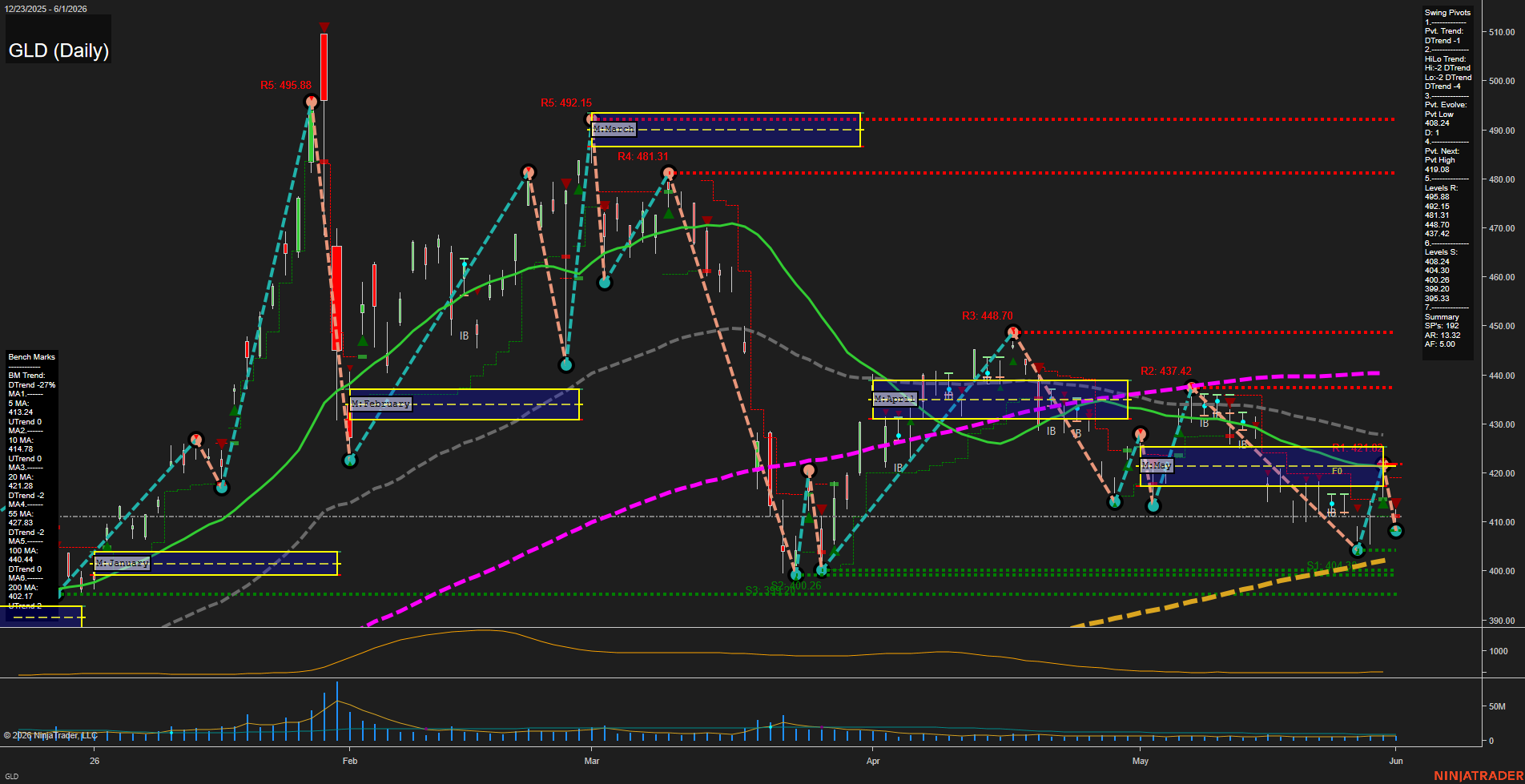Image resolution: width=1525 pixels, height=784 pixels.
Task: Click the date range 12/23/2025 - 6/1/2026
Action: (46, 9)
